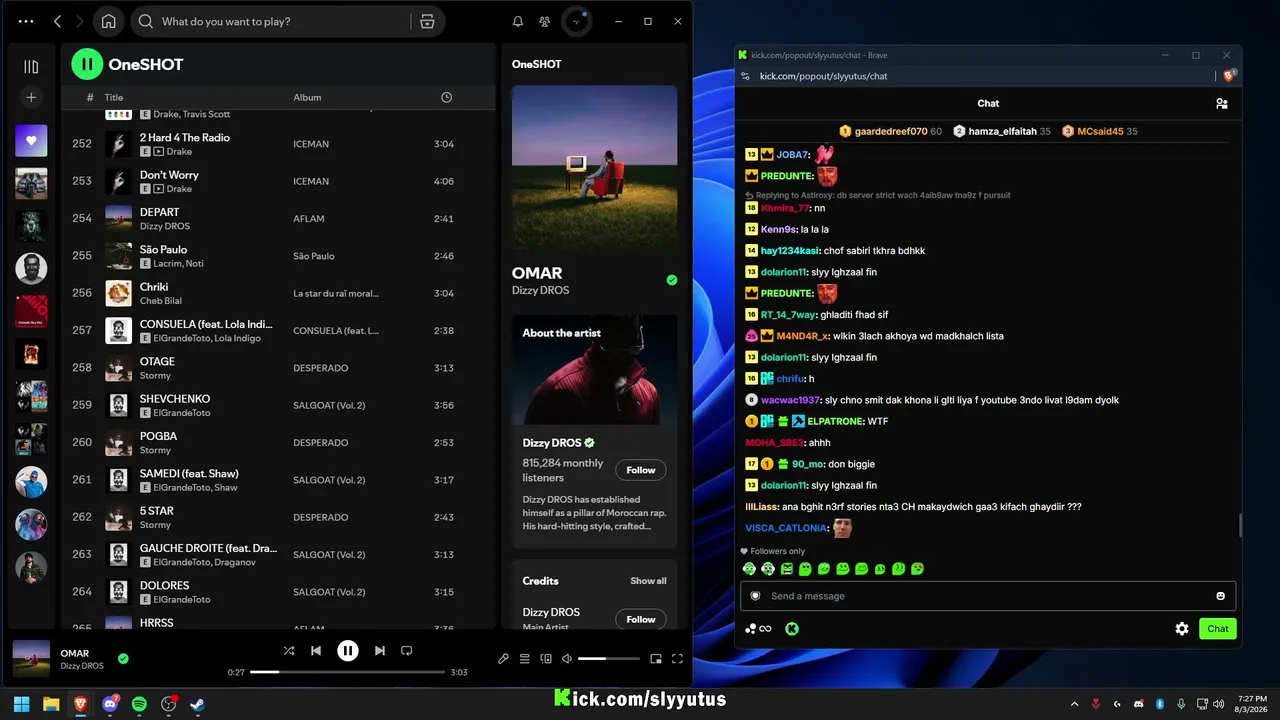Create a new playlist with the plus icon
This screenshot has height=720, width=1280.
tap(31, 97)
